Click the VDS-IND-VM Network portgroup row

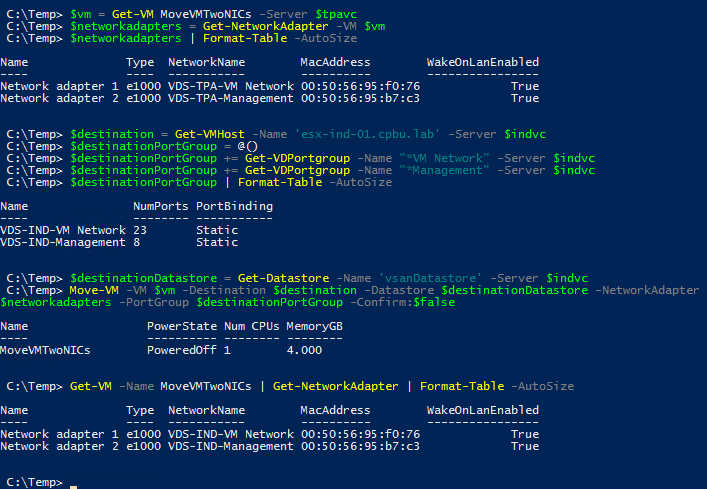119,230
